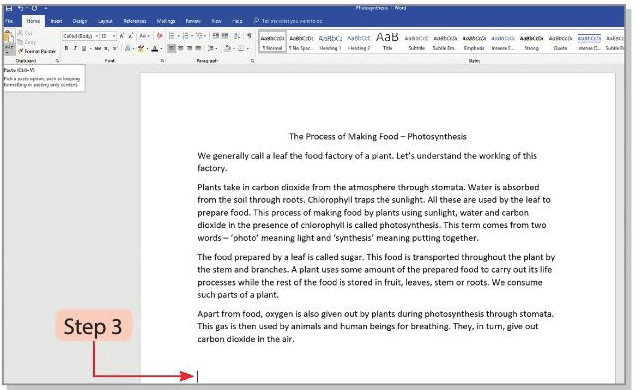Apply the No Spacing style
Viewport: 638px width, 390px height.
(x=302, y=42)
